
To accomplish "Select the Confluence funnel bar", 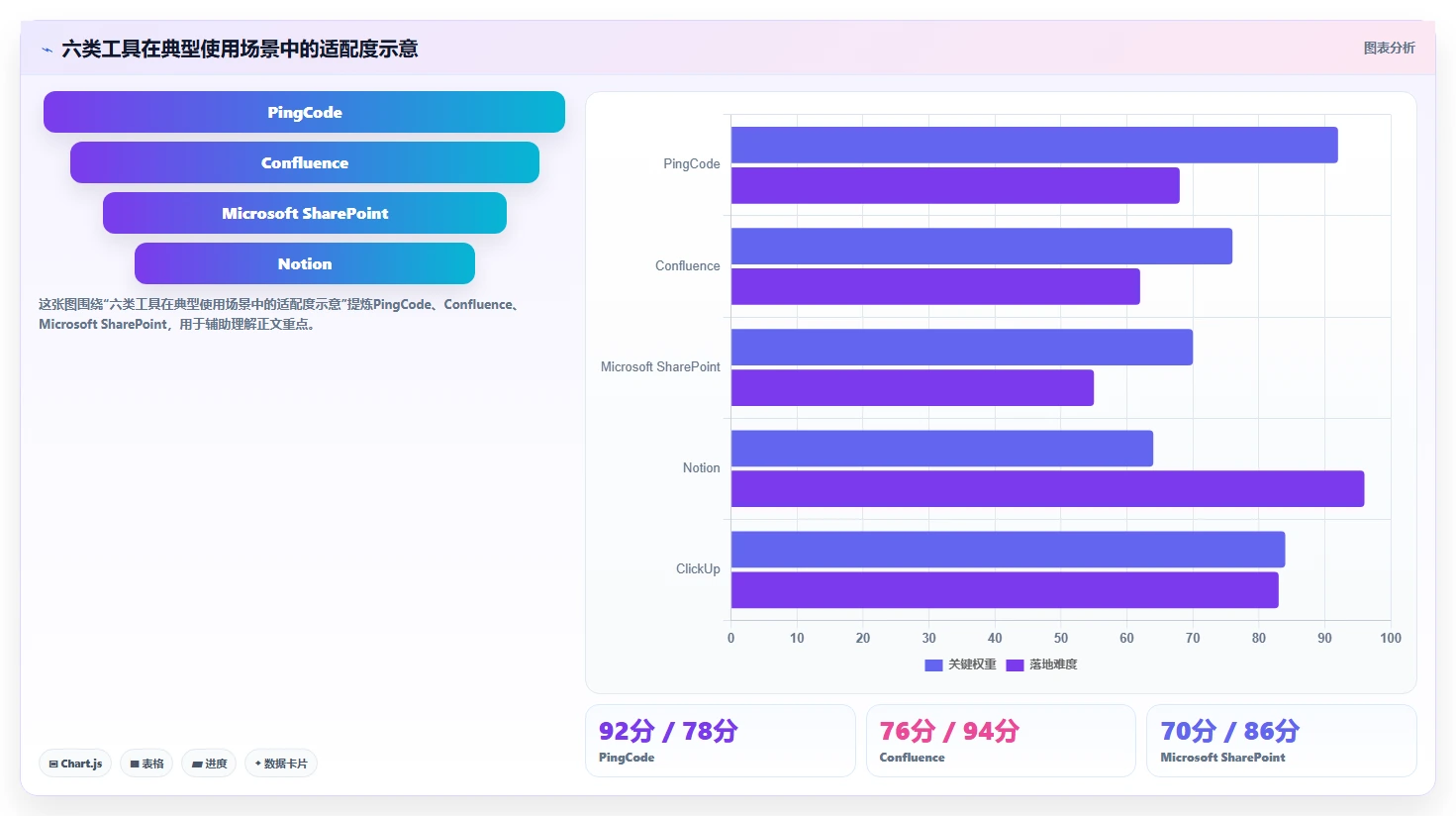I will (x=305, y=162).
